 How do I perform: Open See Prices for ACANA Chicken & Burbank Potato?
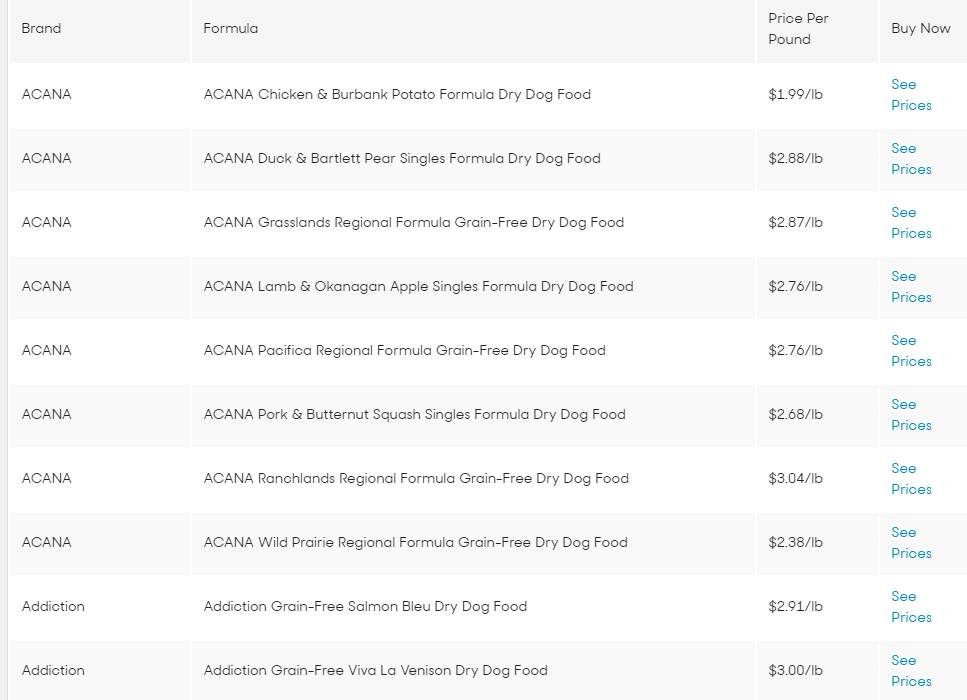910,95
